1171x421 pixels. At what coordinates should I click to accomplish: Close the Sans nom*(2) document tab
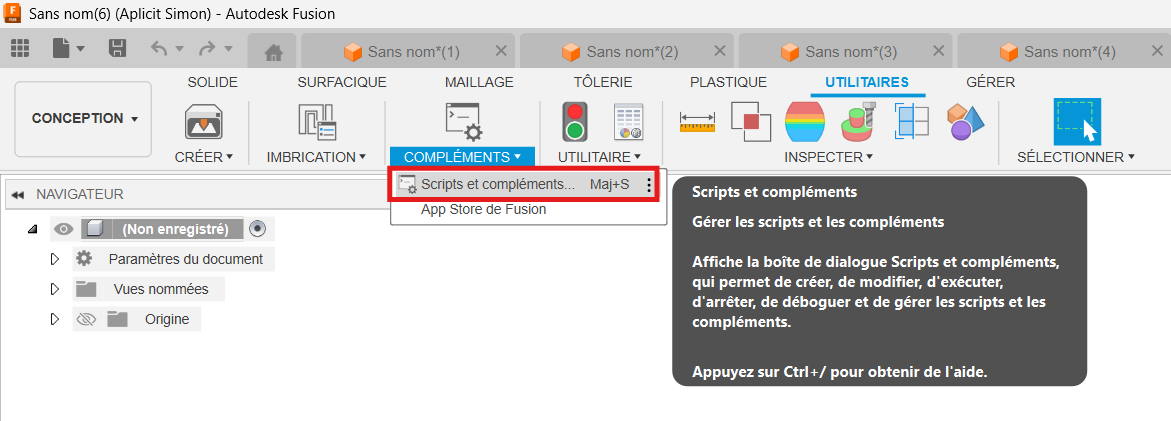[x=720, y=52]
